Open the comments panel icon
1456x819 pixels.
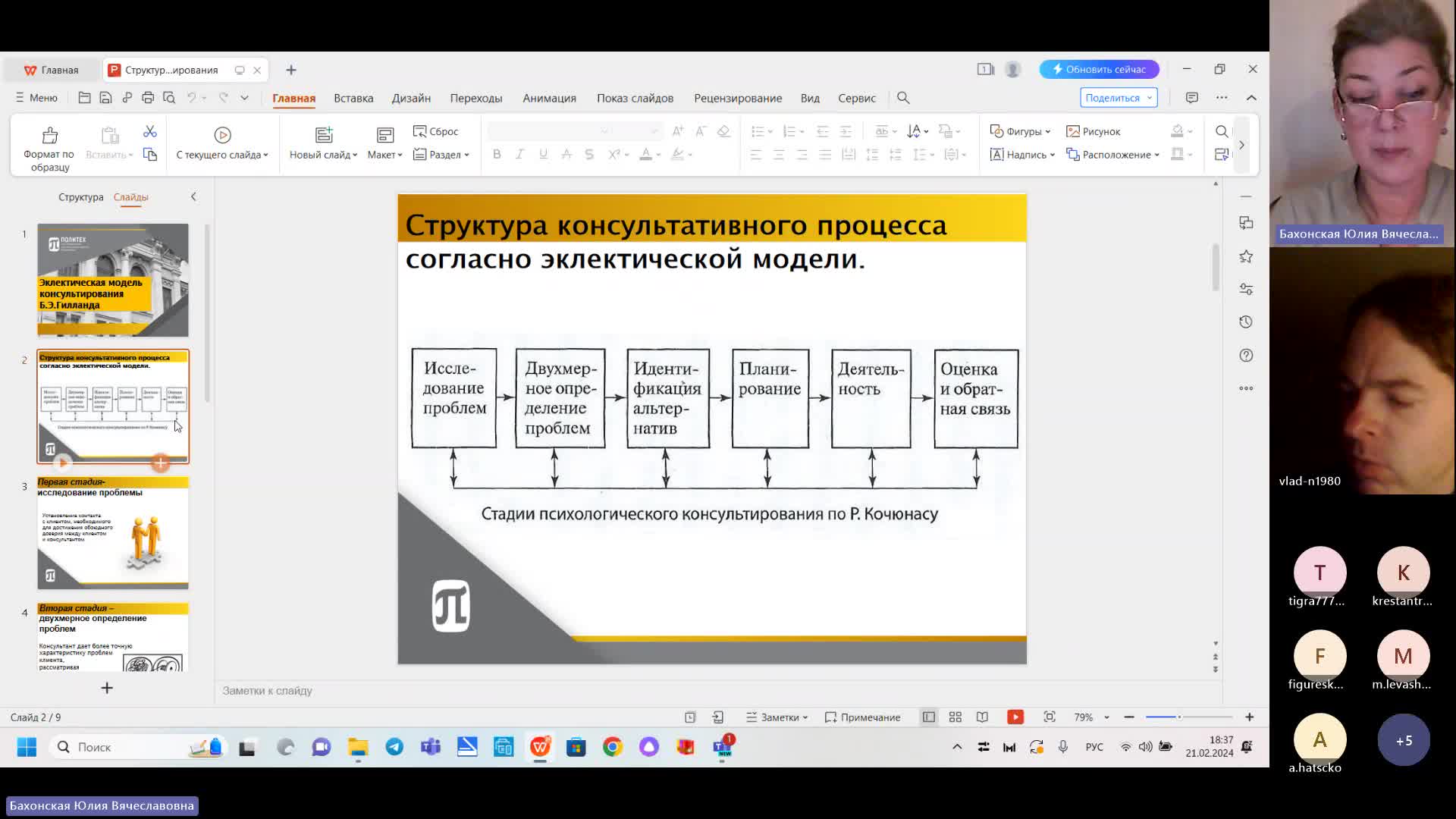tap(1192, 98)
